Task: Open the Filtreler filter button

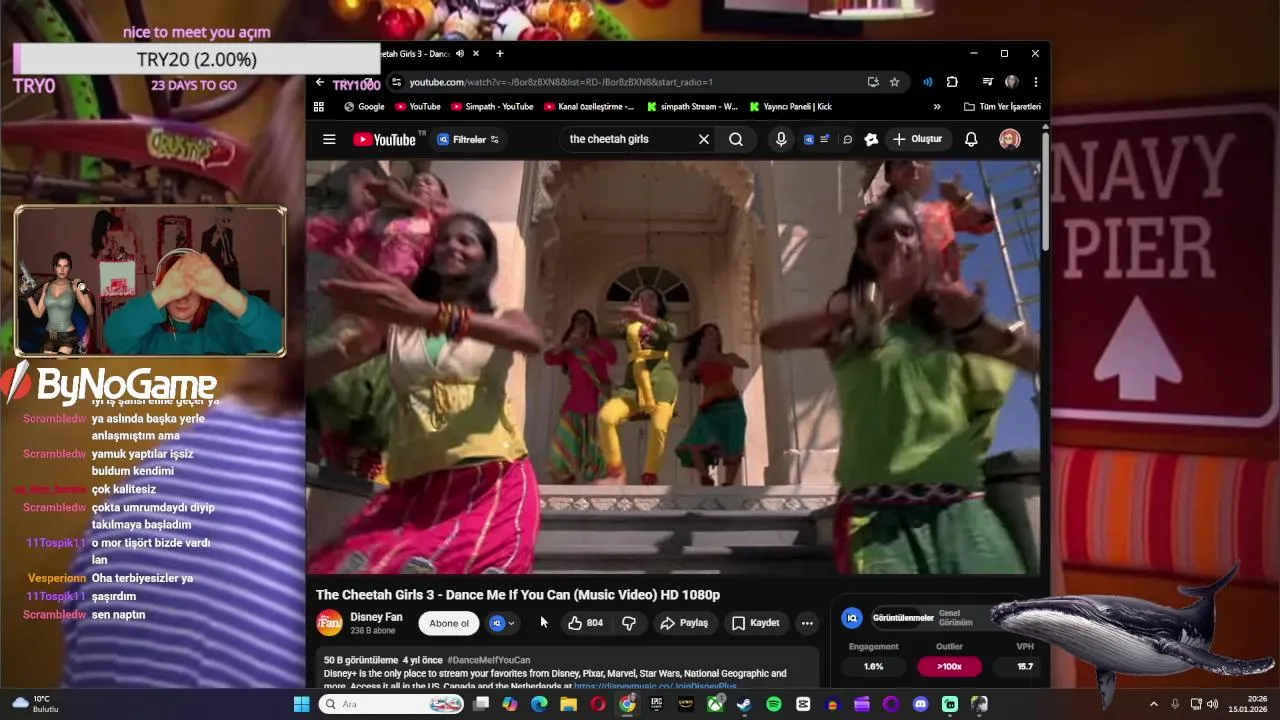Action: point(468,139)
